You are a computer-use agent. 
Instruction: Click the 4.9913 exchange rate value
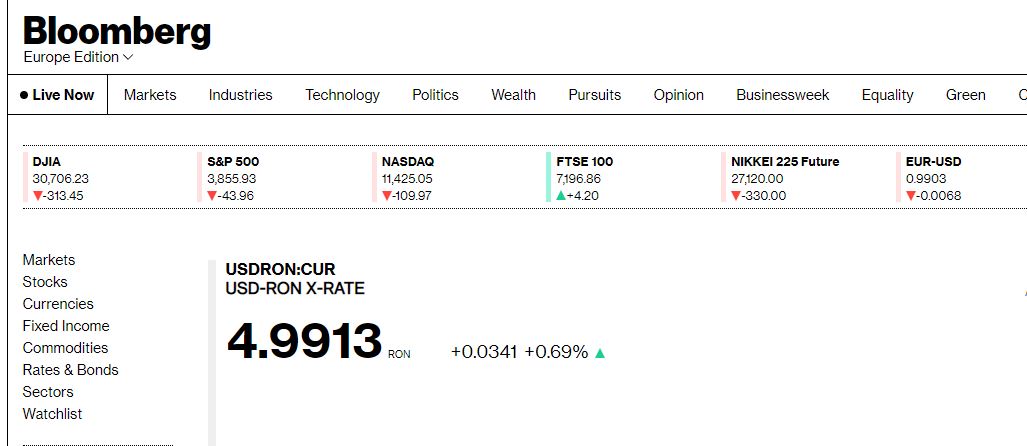(x=305, y=342)
